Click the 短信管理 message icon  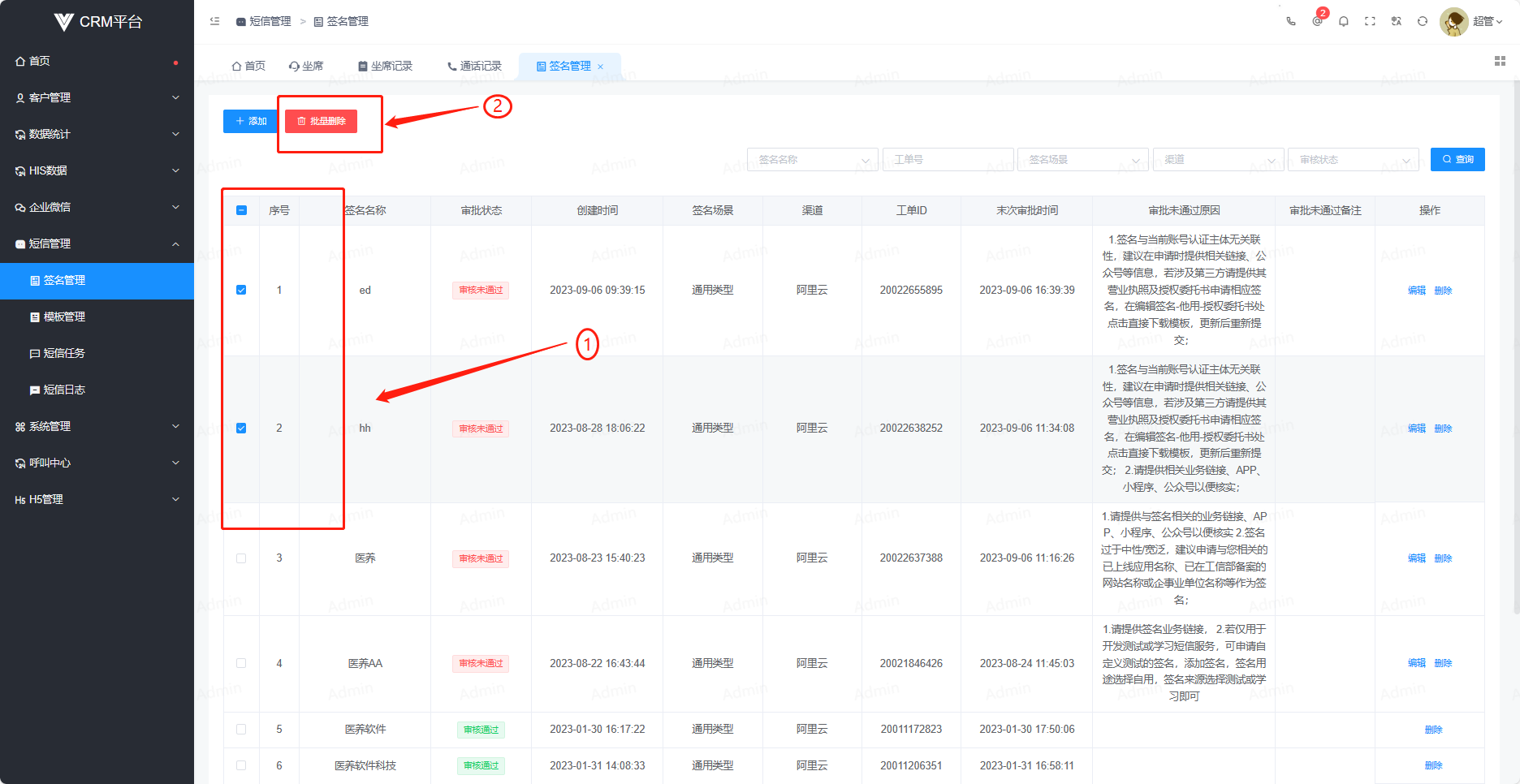coord(20,243)
